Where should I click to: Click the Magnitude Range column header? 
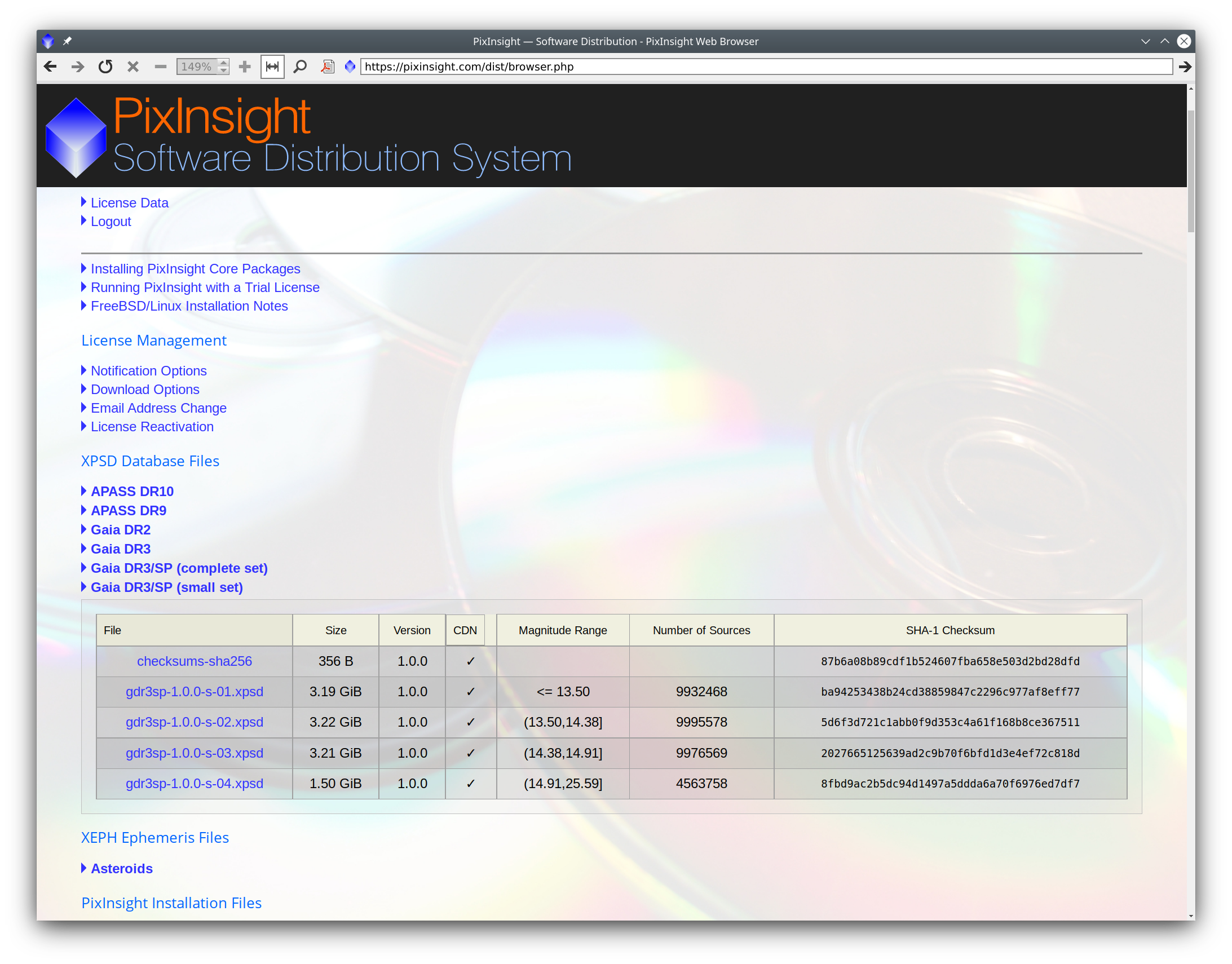pos(563,630)
